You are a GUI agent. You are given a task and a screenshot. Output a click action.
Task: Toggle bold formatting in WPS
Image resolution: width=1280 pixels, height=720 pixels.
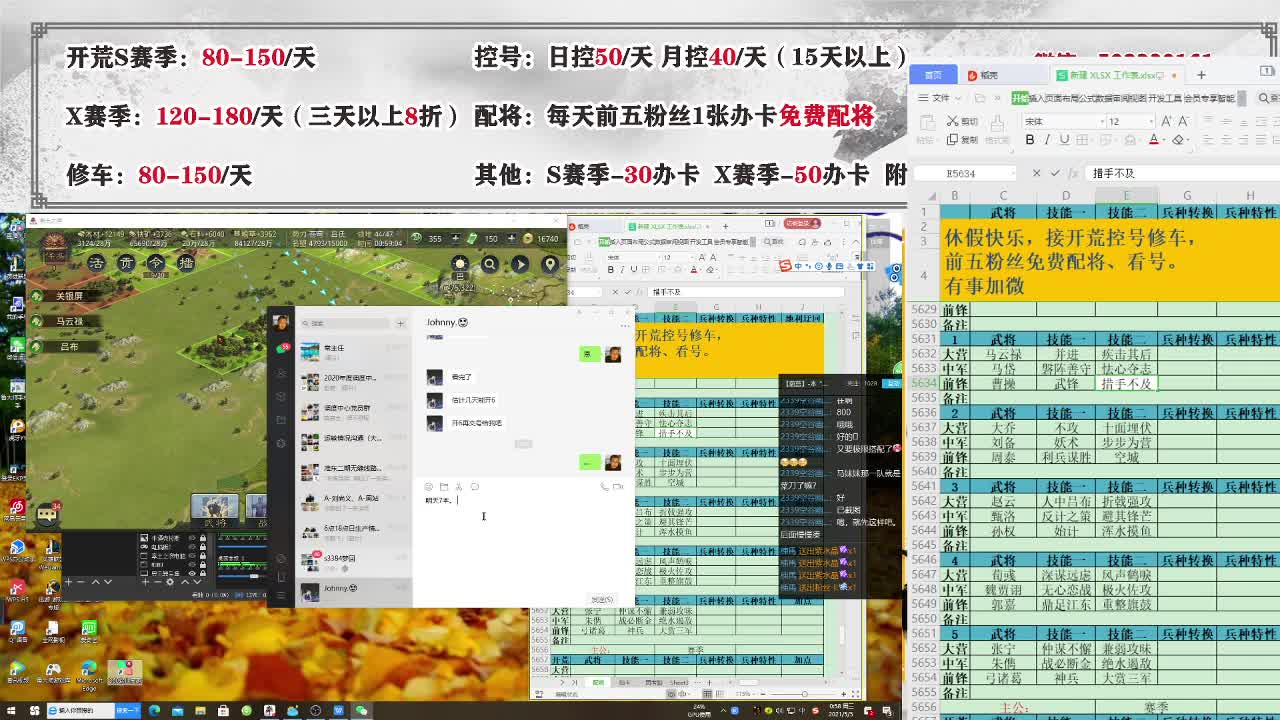(1029, 140)
